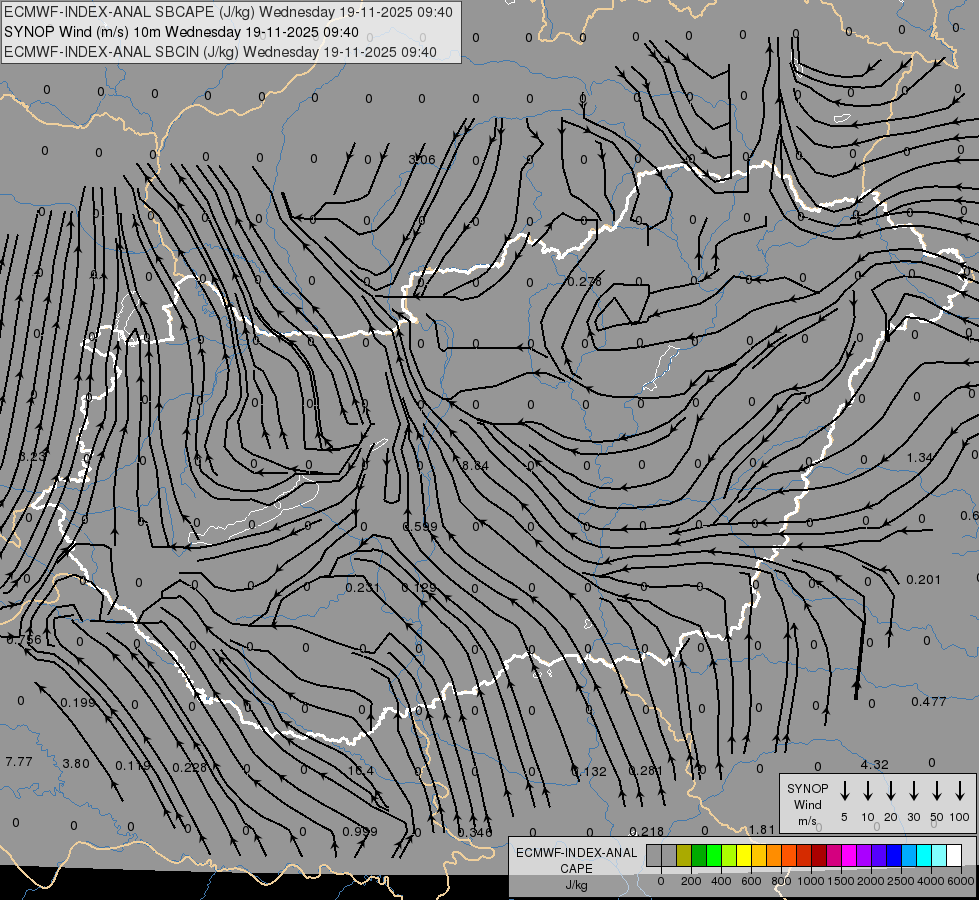This screenshot has height=900, width=979.
Task: Click the 30 m/s wind arrow in the legend
Action: [x=914, y=791]
